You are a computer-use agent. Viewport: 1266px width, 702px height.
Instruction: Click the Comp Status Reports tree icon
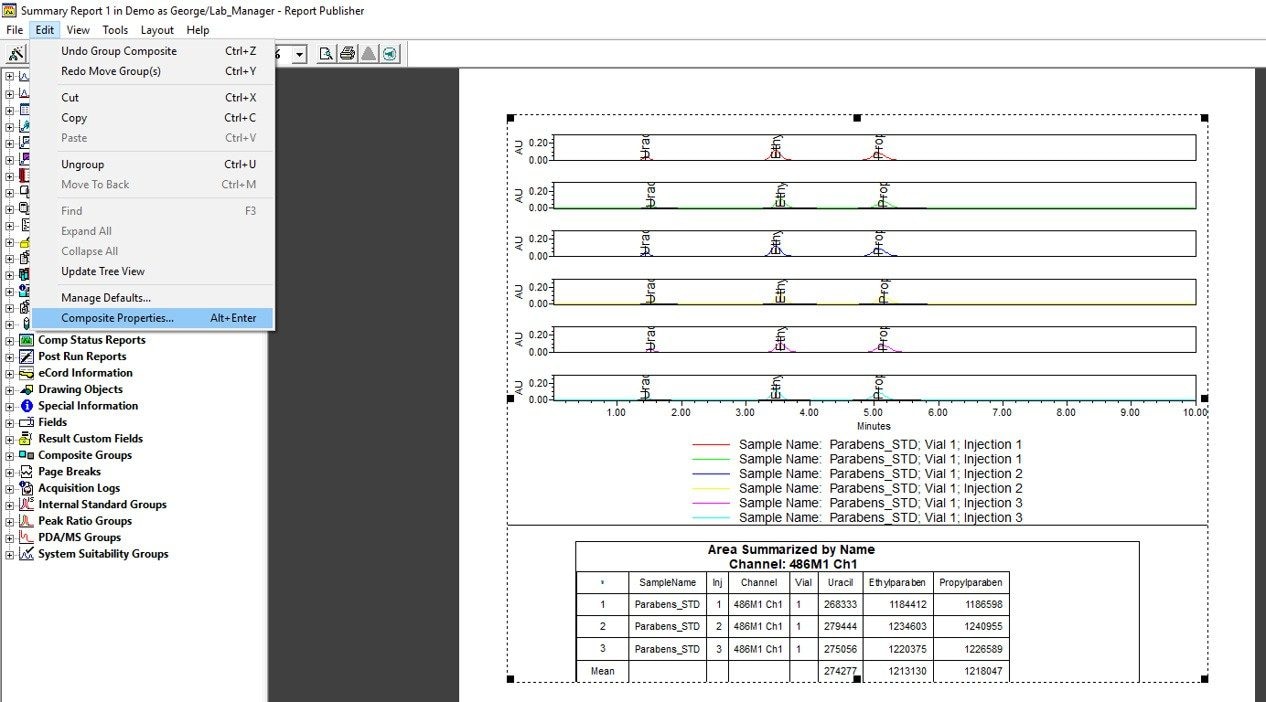pos(25,340)
